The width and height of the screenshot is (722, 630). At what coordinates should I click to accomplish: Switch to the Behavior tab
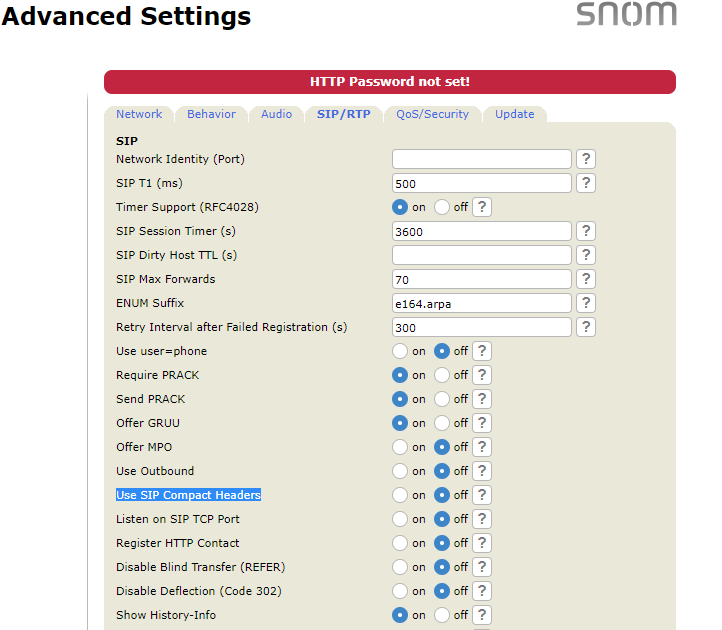[x=211, y=114]
